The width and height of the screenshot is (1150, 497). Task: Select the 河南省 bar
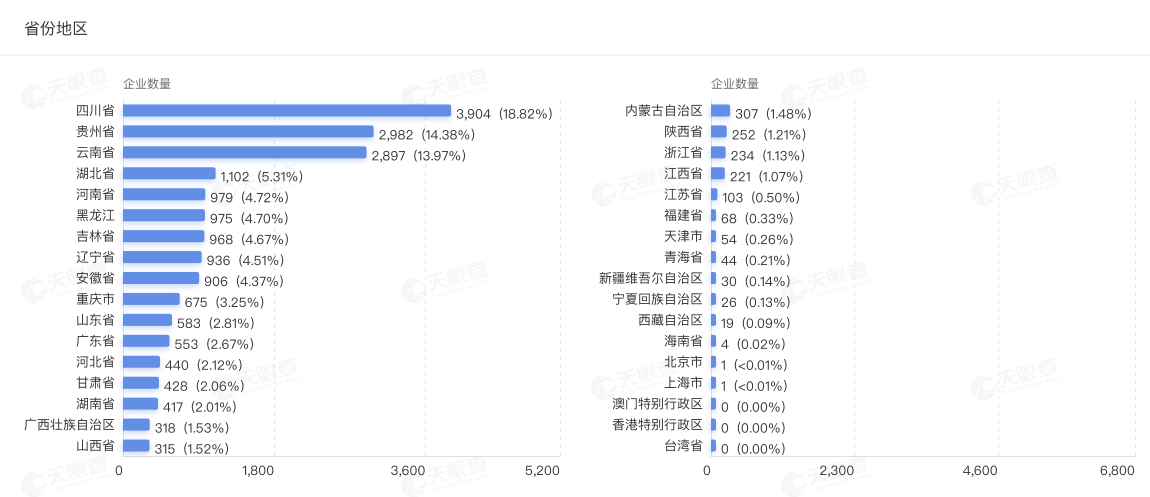pyautogui.click(x=162, y=195)
